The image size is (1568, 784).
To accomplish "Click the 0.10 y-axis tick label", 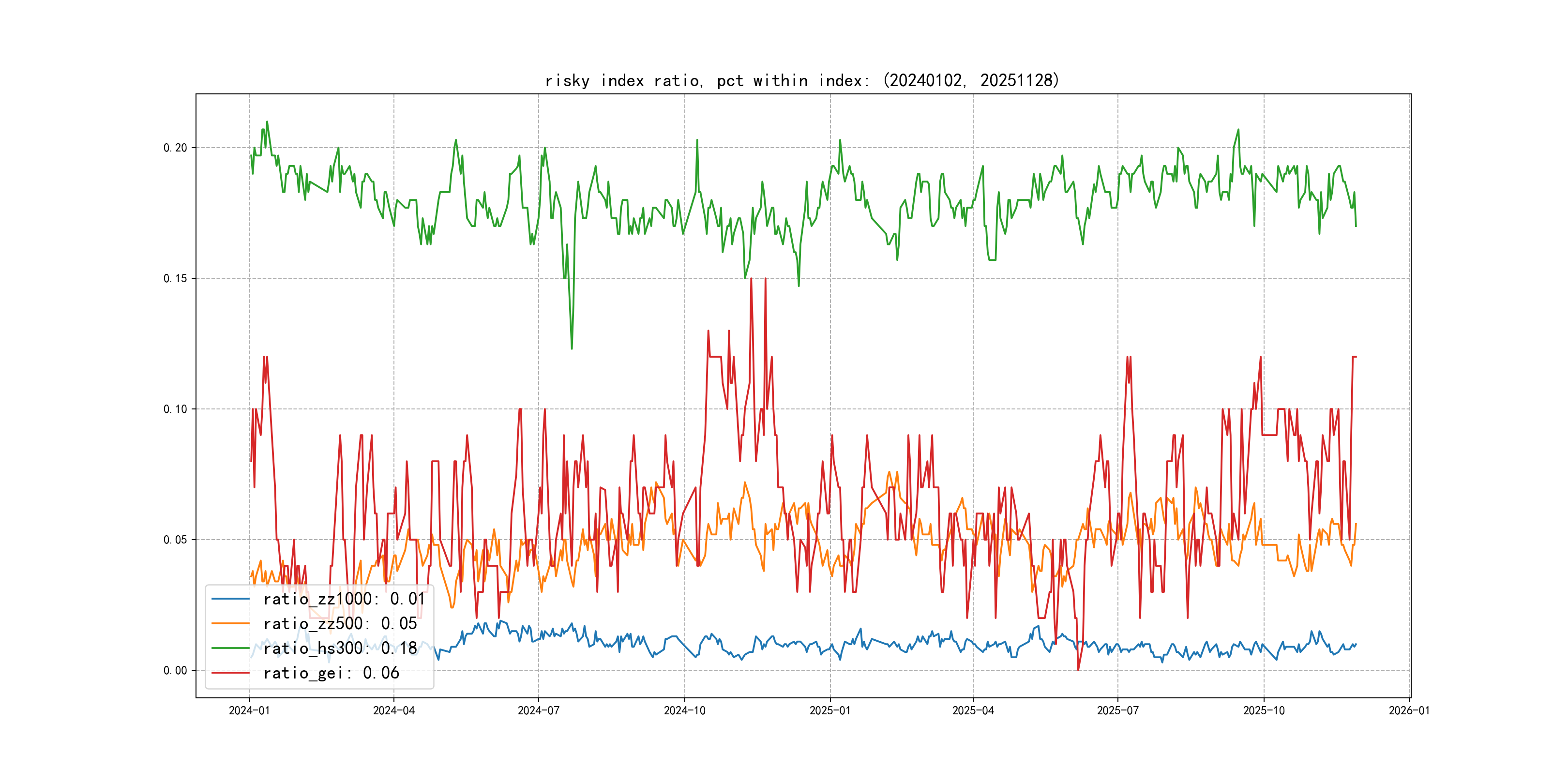I will 175,409.
